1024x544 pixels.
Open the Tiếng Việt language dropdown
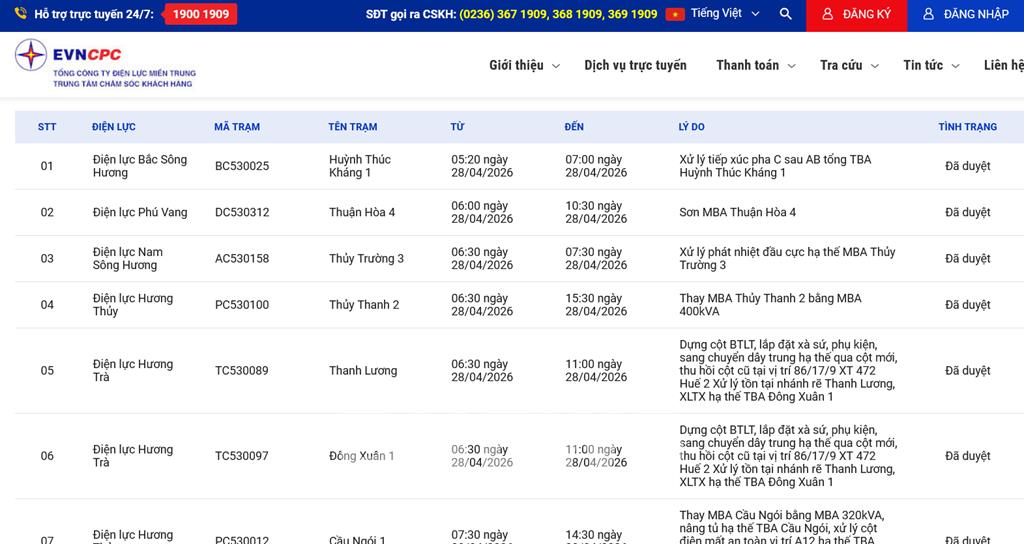pyautogui.click(x=725, y=15)
